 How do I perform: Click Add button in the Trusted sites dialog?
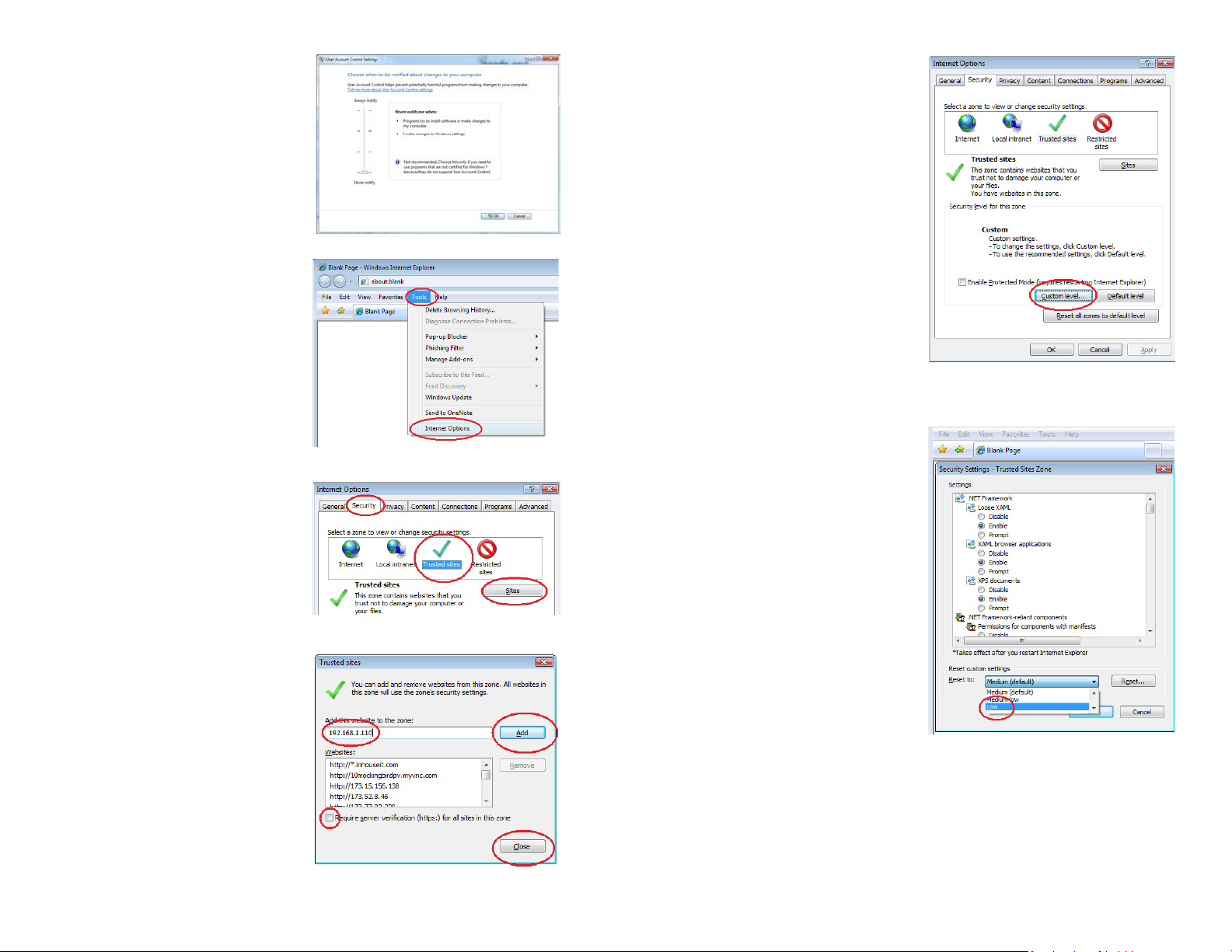click(x=522, y=733)
